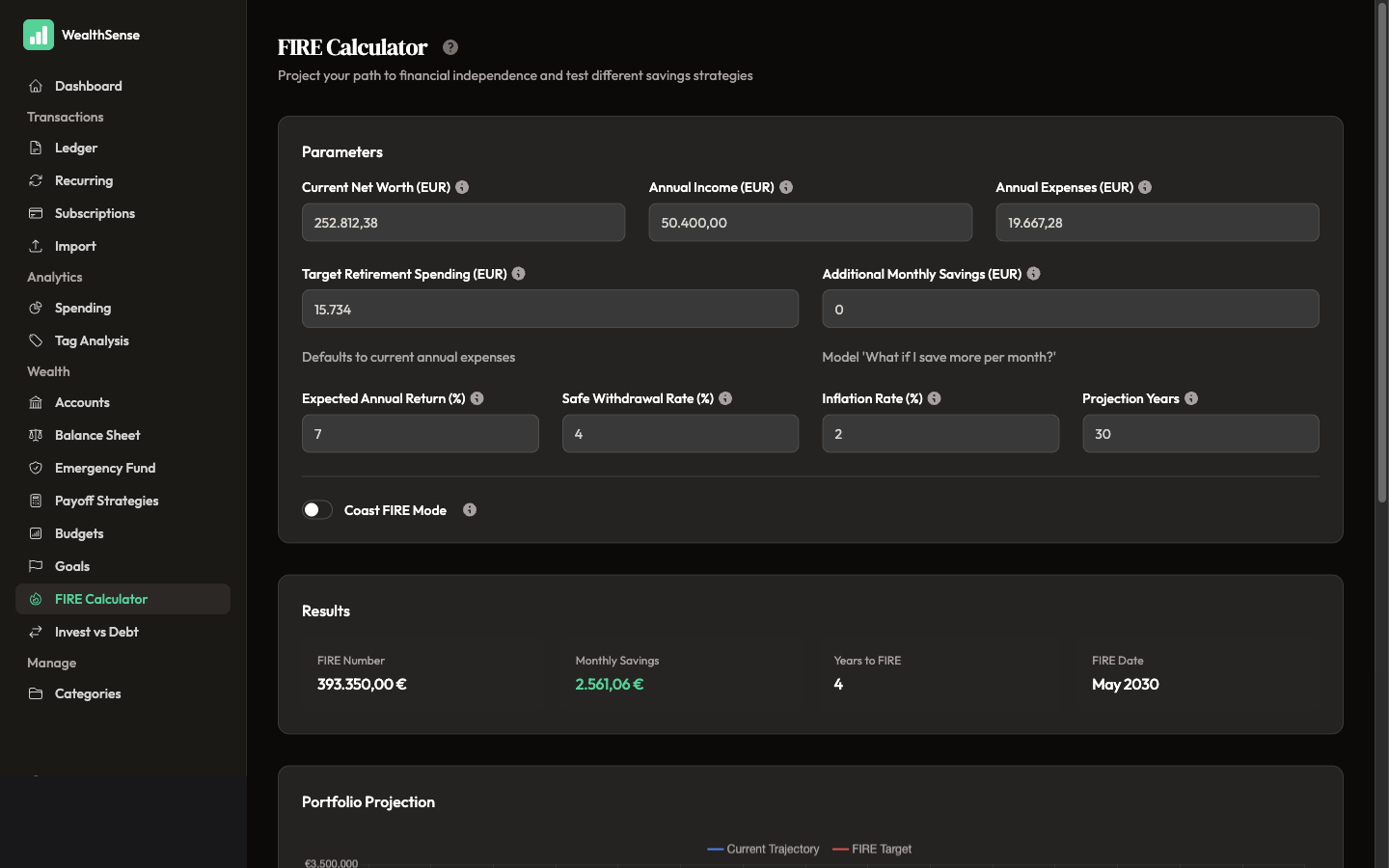The height and width of the screenshot is (868, 1389).
Task: Show info for Safe Withdrawal Rate
Action: pos(725,398)
